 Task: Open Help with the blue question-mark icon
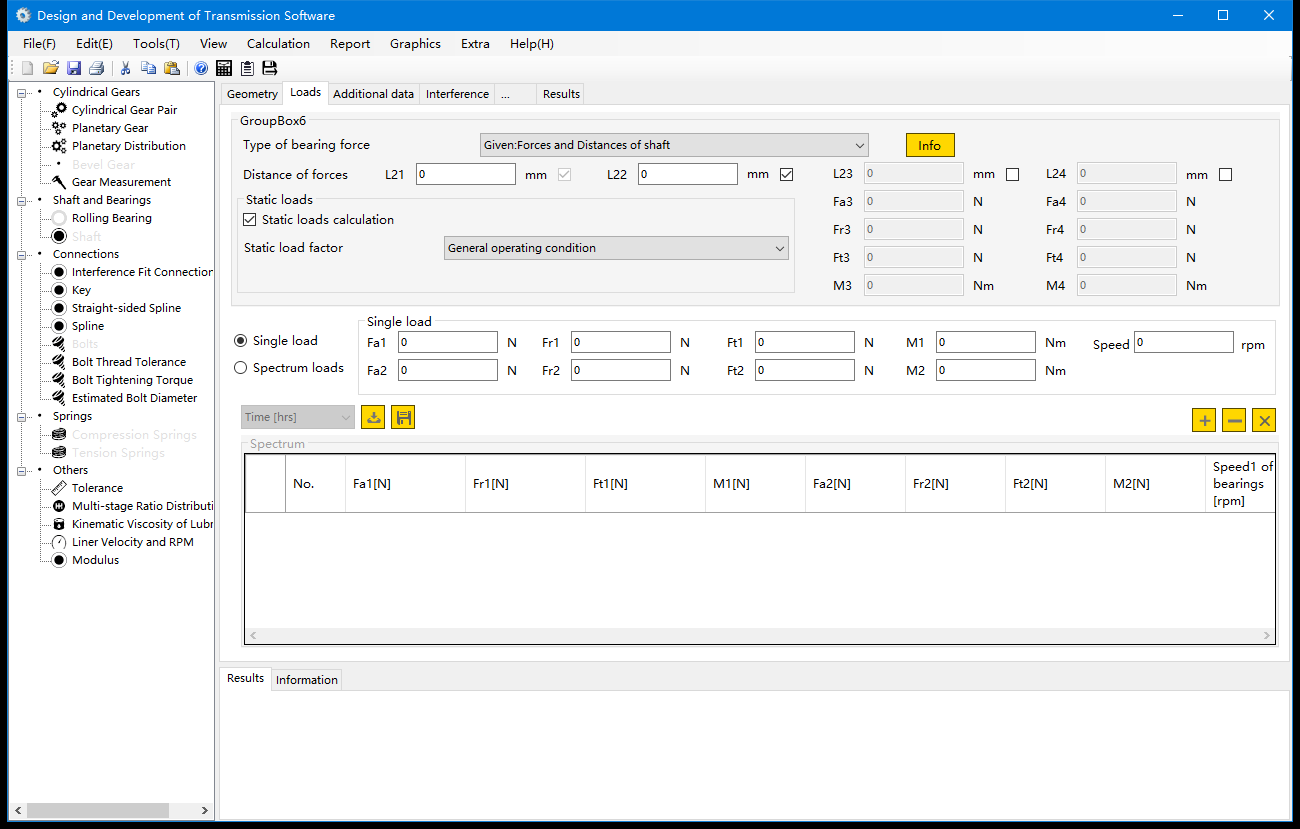pos(201,68)
